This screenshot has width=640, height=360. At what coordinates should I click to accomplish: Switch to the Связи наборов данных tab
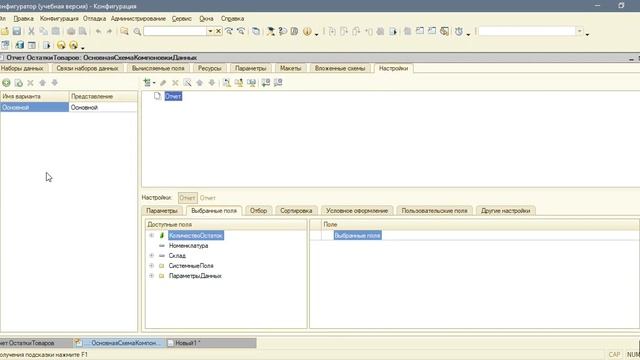pos(87,68)
